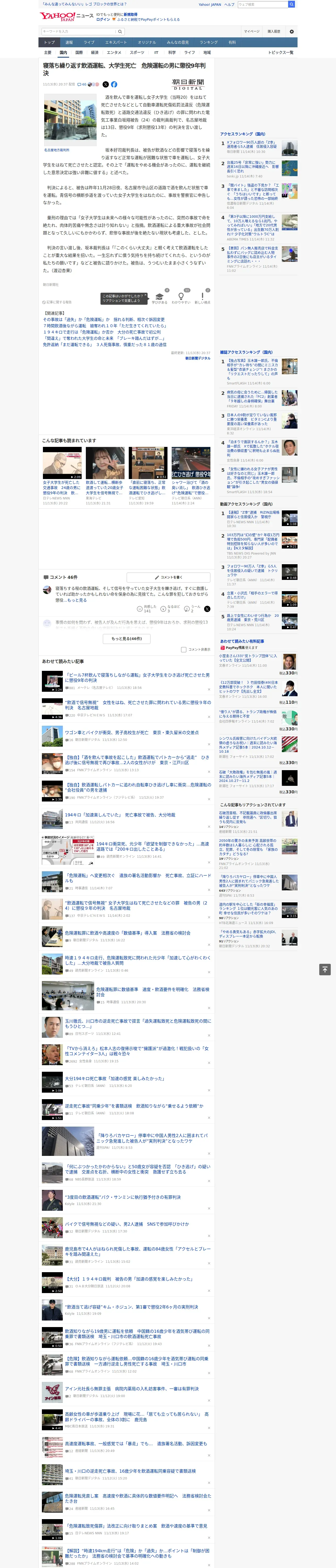Screen dimensions: 336x1568
Task: Open the トピックス一覧 link
Action: (281, 53)
